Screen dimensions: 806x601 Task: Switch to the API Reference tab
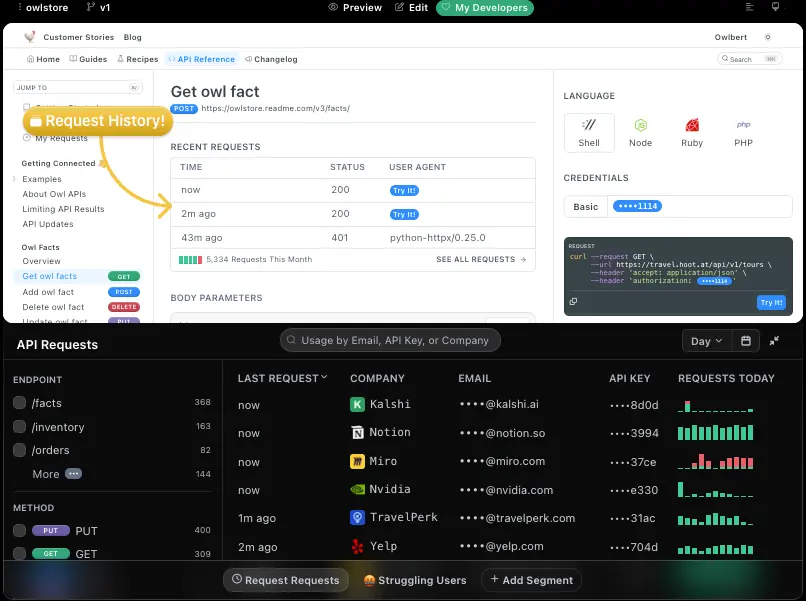click(202, 59)
